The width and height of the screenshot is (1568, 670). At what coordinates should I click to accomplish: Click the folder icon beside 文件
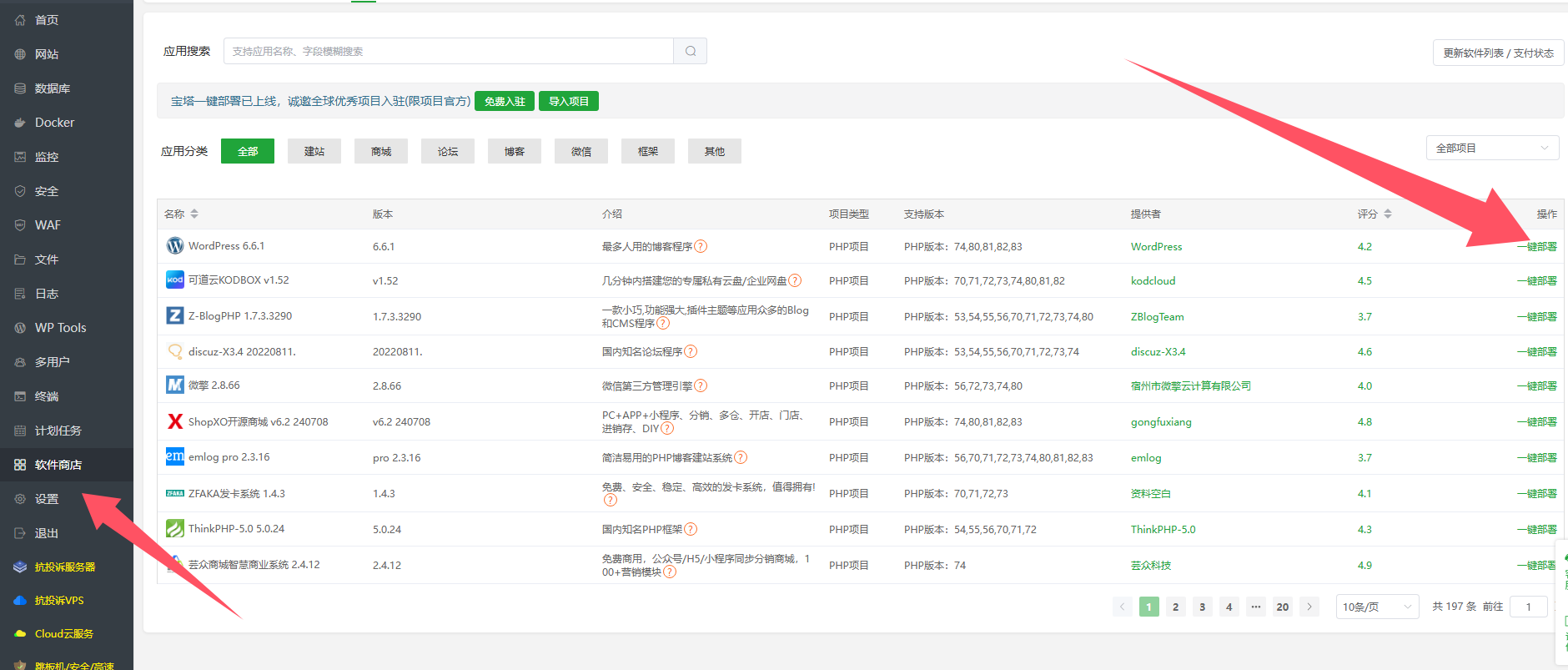tap(20, 259)
